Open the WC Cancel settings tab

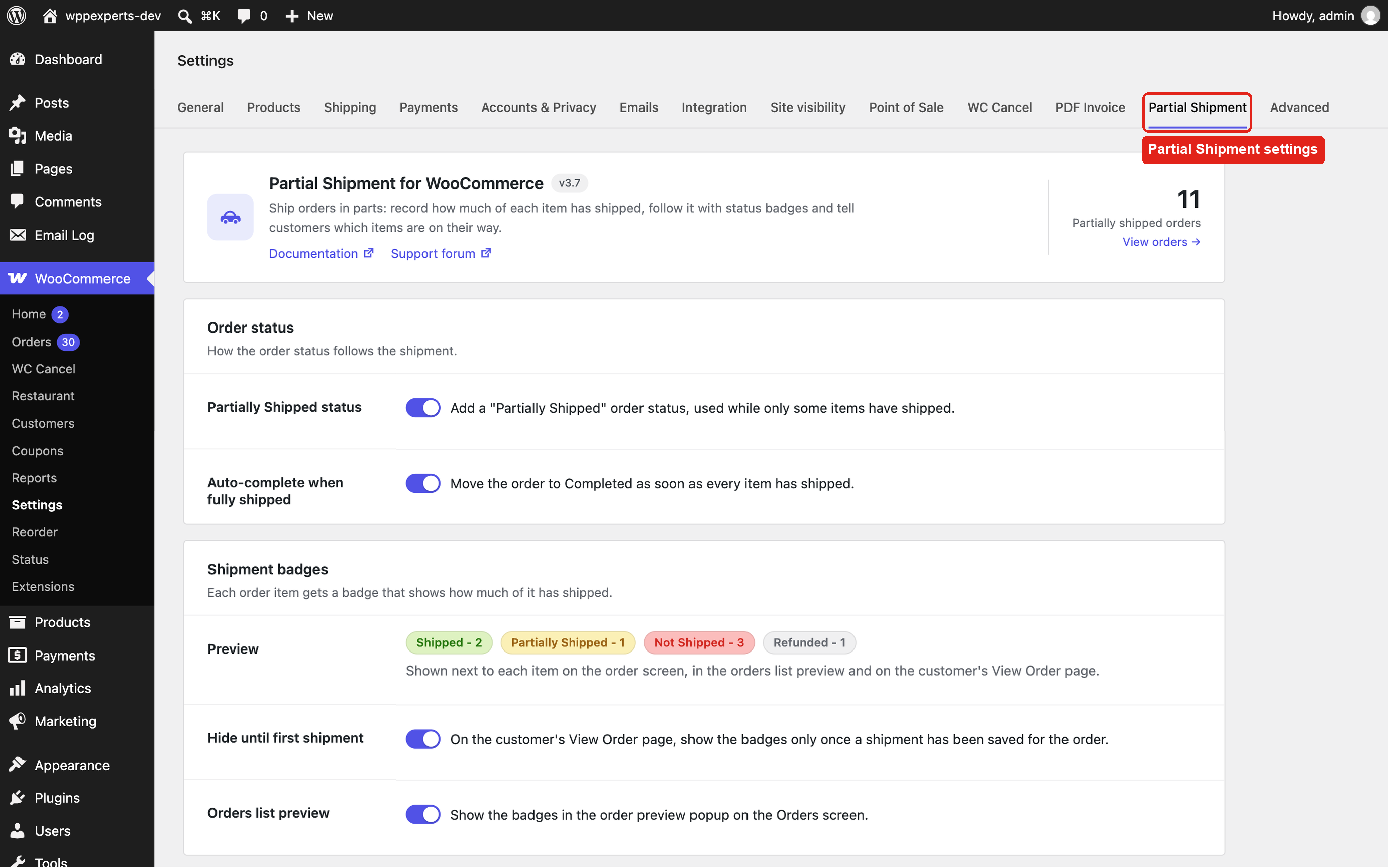999,107
